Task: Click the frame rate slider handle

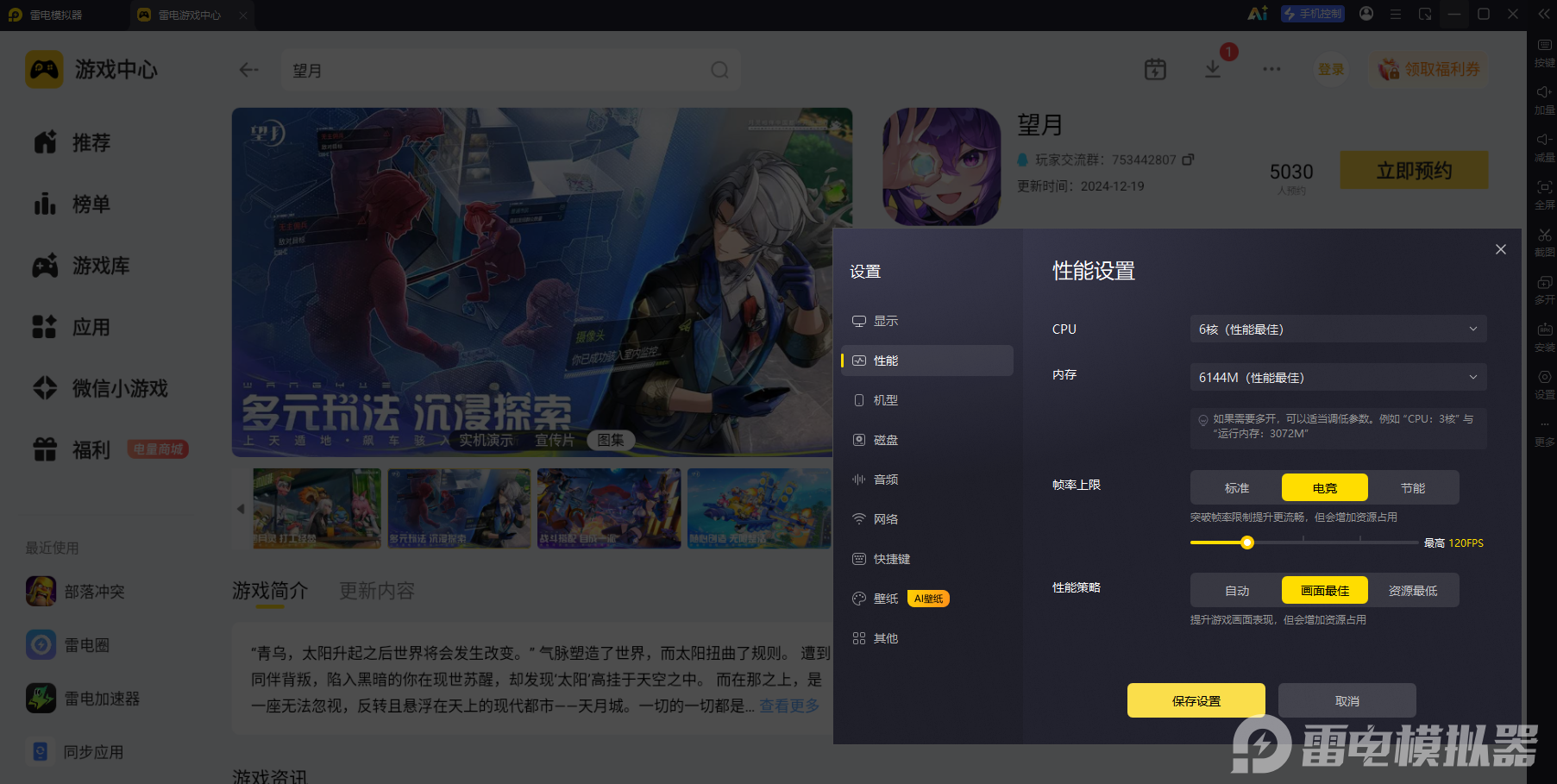Action: coord(1247,543)
